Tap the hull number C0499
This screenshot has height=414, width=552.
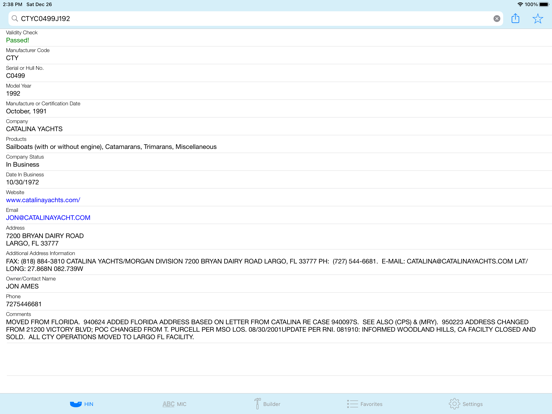tap(15, 76)
